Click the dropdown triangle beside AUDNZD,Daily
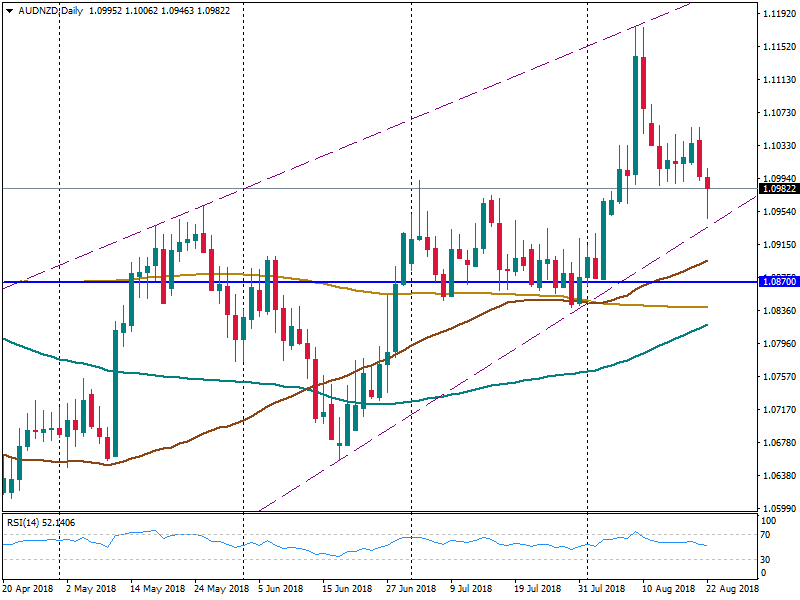Screen dimensions: 800x600 pyautogui.click(x=8, y=9)
